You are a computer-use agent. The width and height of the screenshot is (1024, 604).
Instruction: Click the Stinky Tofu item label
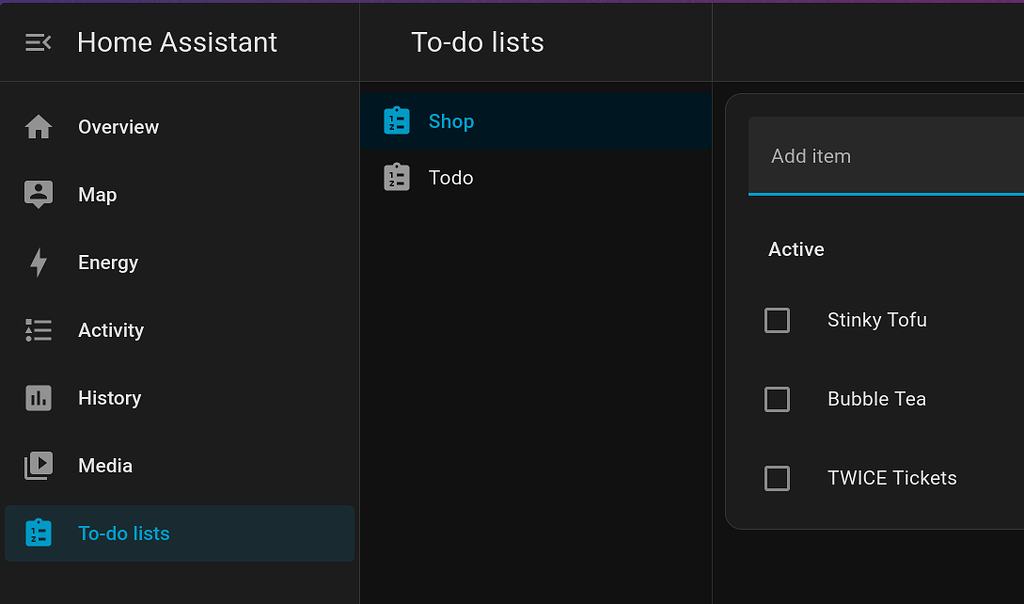tap(877, 320)
